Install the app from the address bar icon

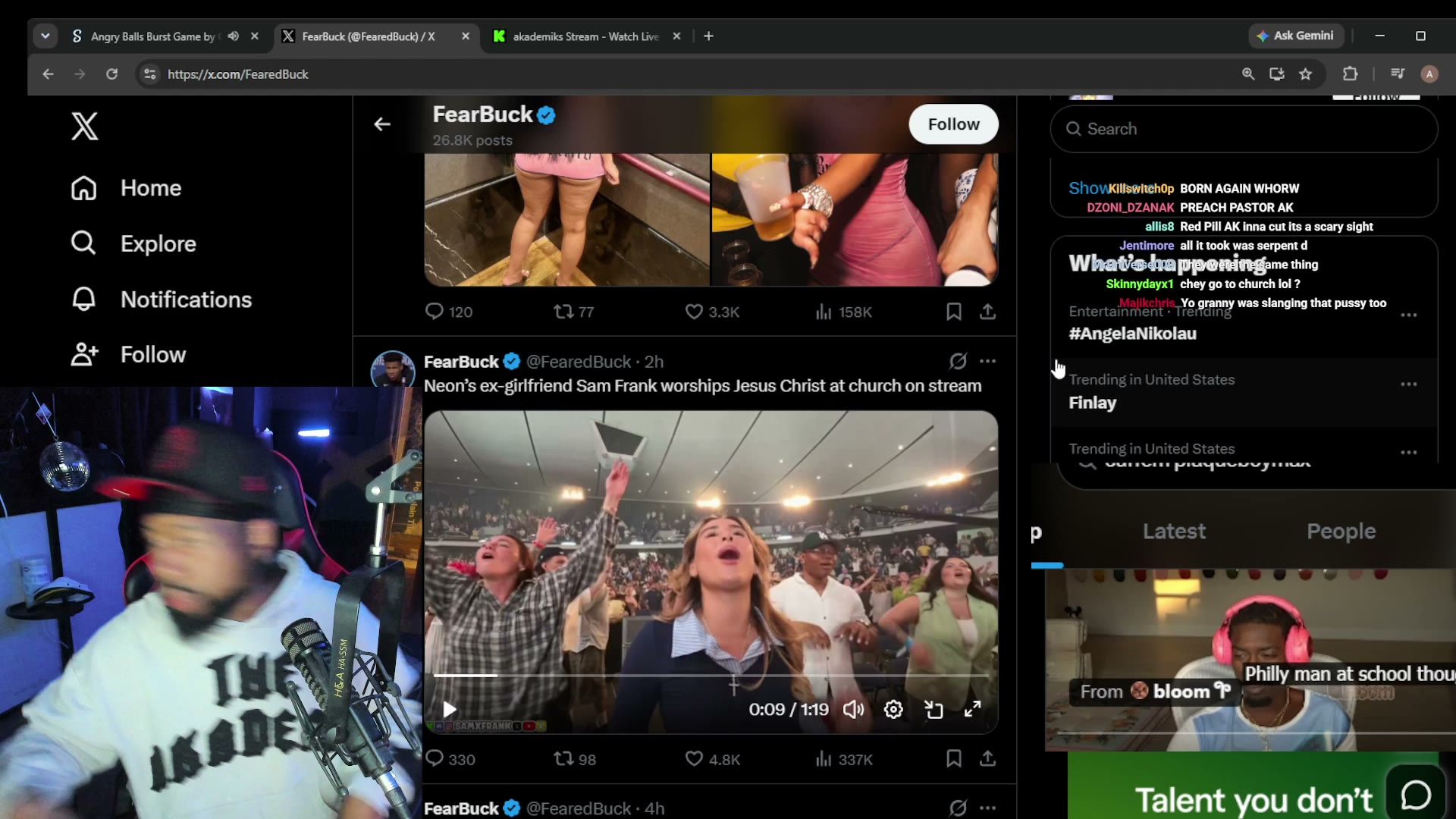tap(1277, 74)
